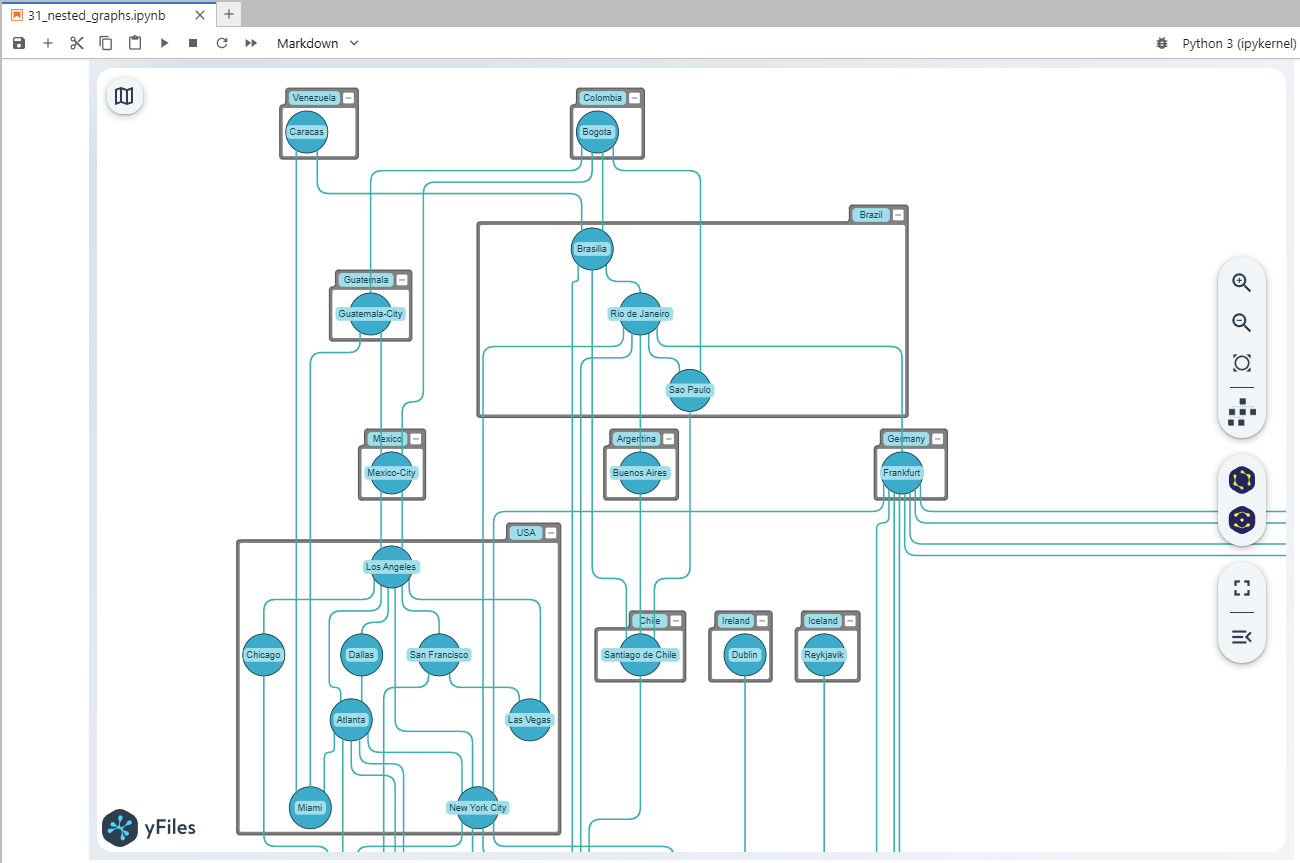Close the 31_nested_graphs.ipynb tab

[200, 15]
